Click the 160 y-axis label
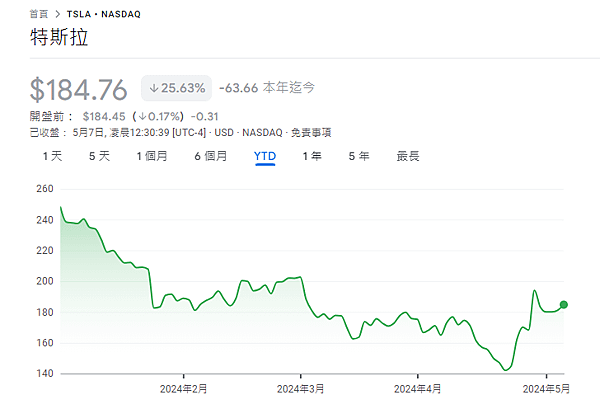The width and height of the screenshot is (600, 409). tap(45, 343)
